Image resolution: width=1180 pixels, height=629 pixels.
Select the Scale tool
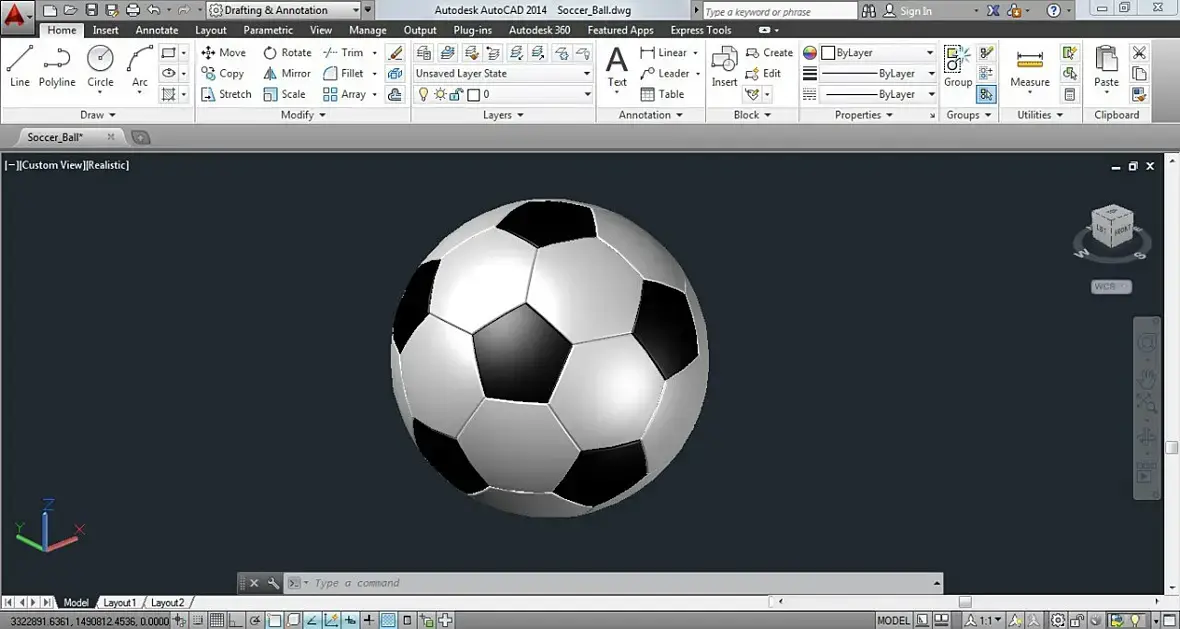point(284,94)
